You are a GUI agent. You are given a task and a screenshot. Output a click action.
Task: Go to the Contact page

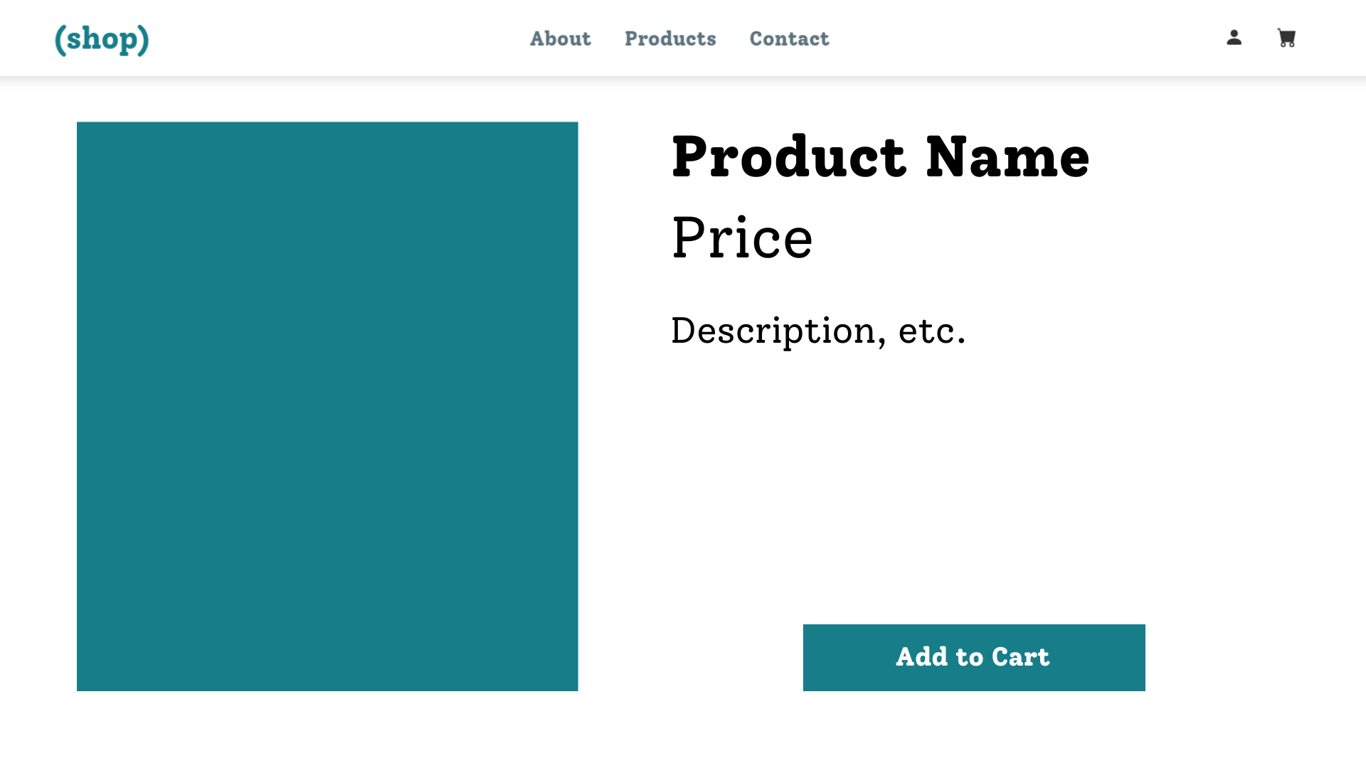tap(789, 39)
